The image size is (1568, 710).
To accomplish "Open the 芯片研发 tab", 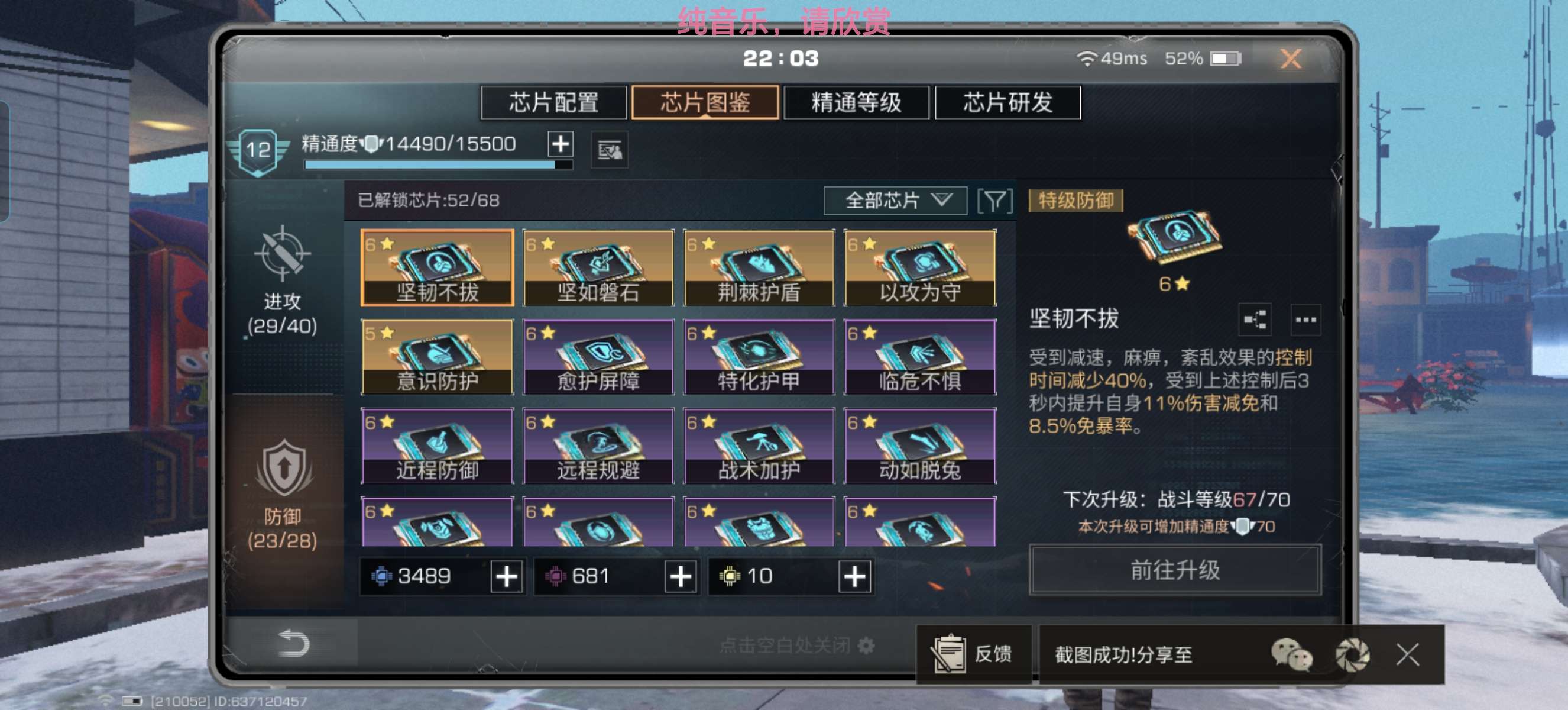I will point(1007,102).
